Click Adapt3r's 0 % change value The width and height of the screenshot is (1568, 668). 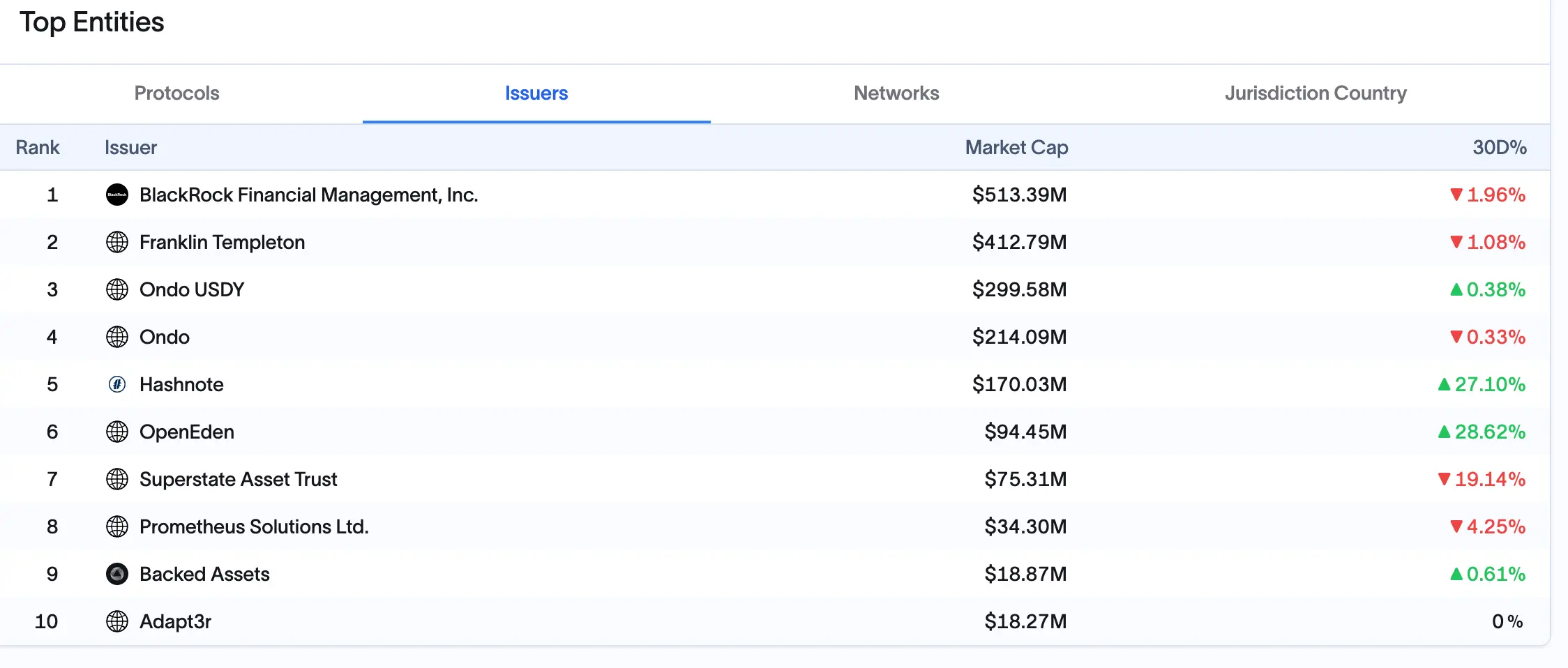[x=1507, y=622]
